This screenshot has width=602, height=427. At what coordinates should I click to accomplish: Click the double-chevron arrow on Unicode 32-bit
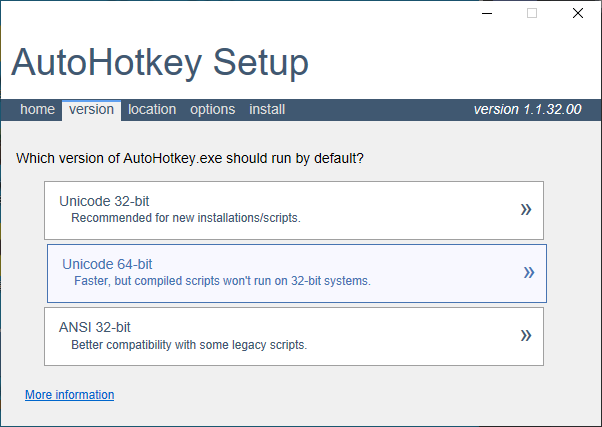pyautogui.click(x=526, y=210)
